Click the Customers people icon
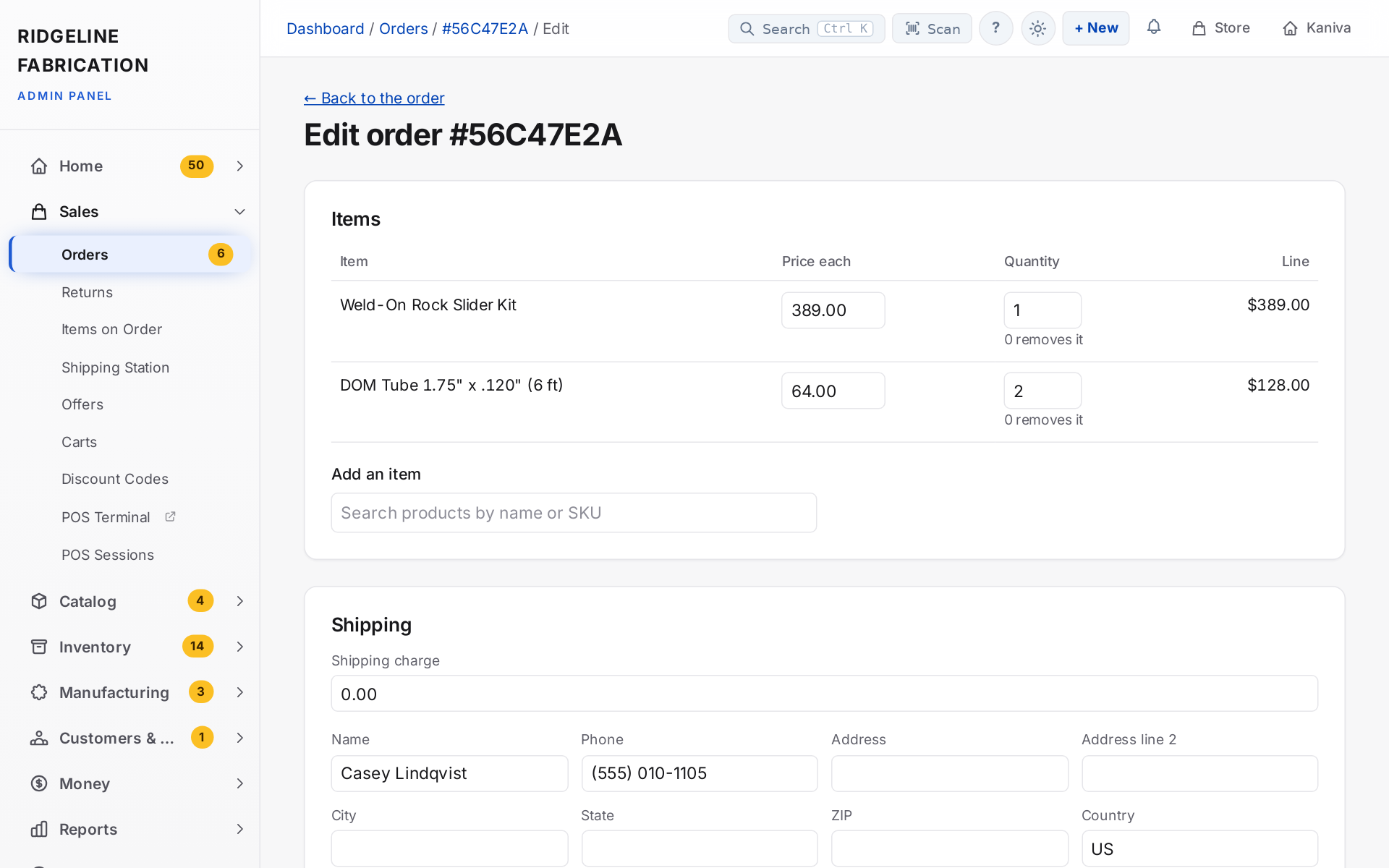Viewport: 1389px width, 868px height. click(x=39, y=738)
